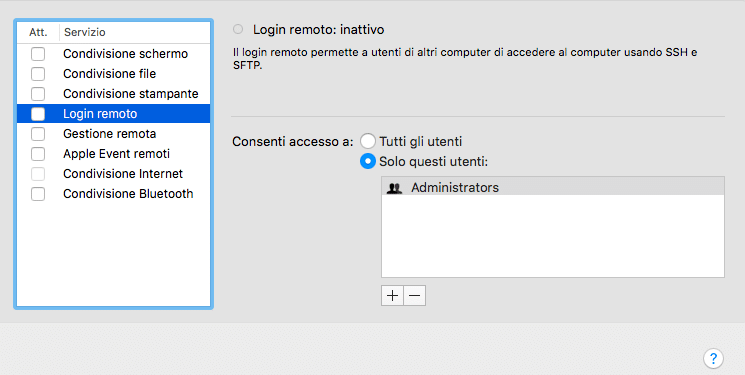Add a user with the plus button

(392, 296)
